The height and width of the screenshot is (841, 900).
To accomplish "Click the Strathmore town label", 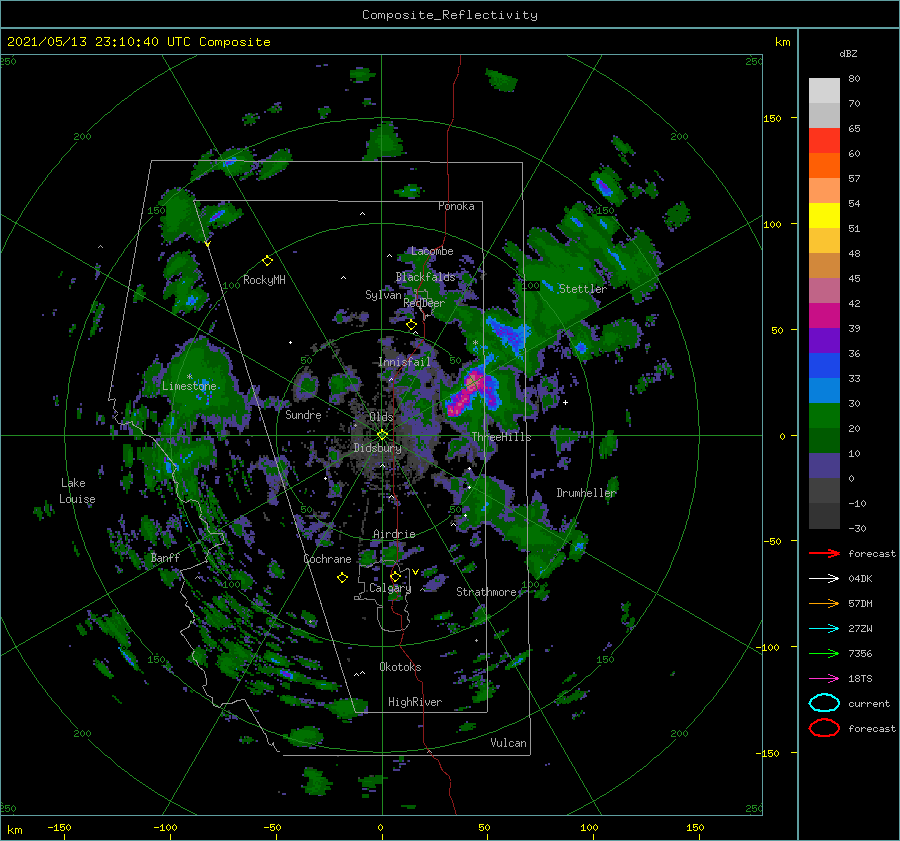I will pos(486,592).
